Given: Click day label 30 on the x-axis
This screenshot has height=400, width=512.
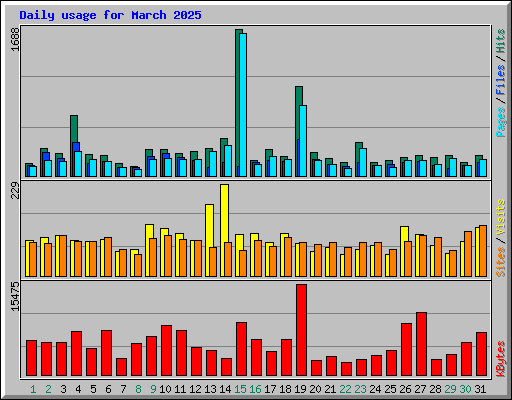Looking at the screenshot, I should click(x=465, y=389).
